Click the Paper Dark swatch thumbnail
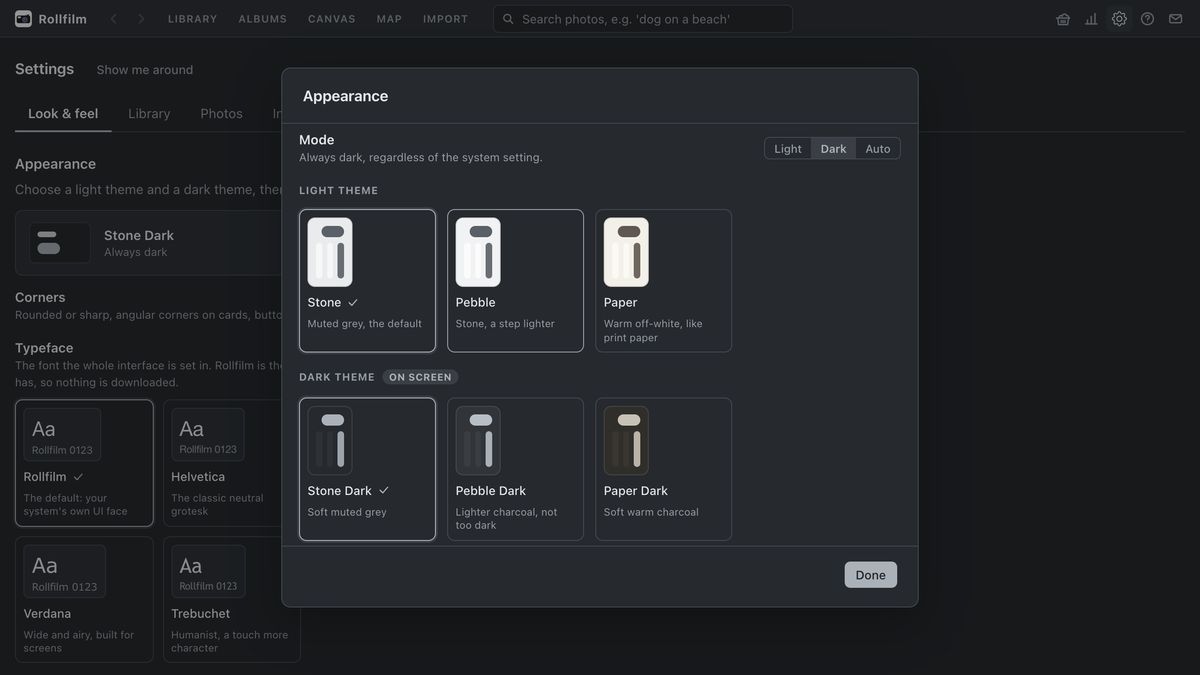The height and width of the screenshot is (675, 1200). 626,441
